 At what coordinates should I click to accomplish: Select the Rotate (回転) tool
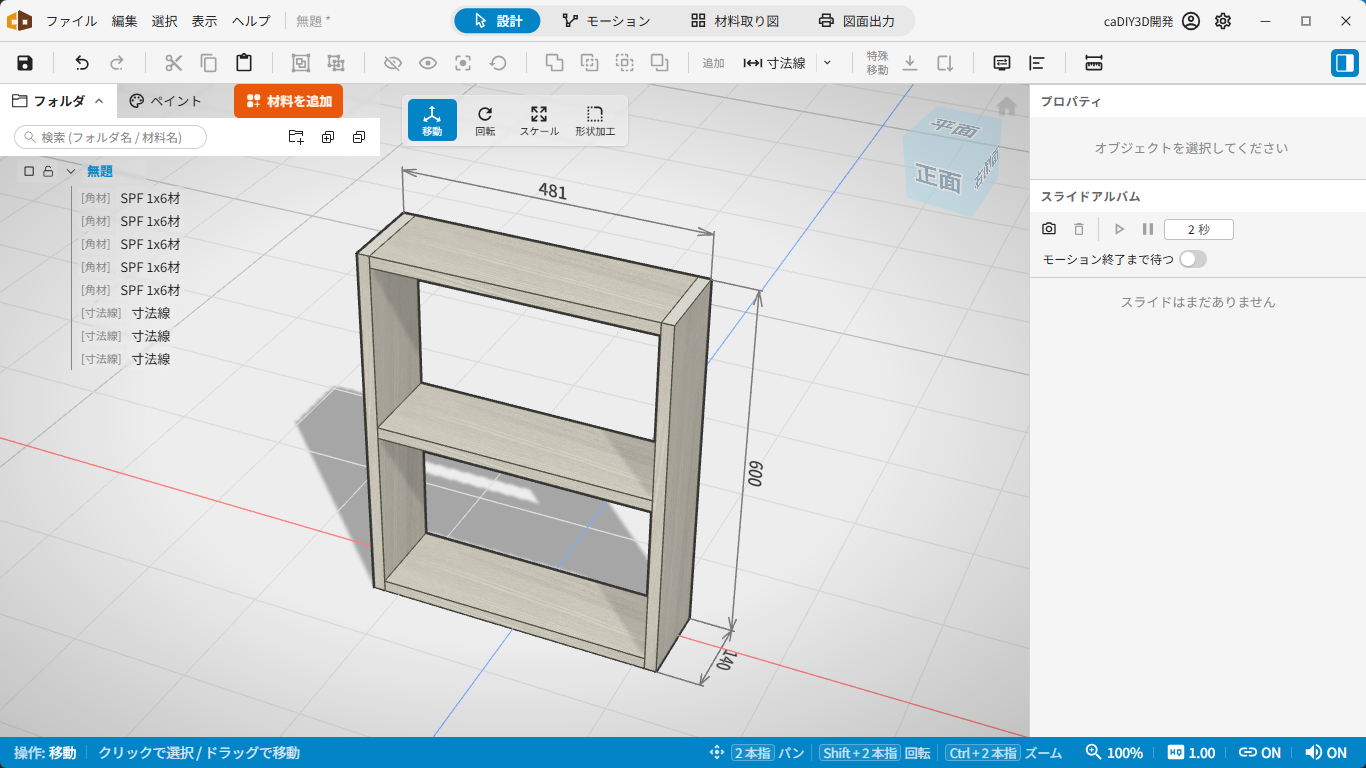pyautogui.click(x=485, y=120)
